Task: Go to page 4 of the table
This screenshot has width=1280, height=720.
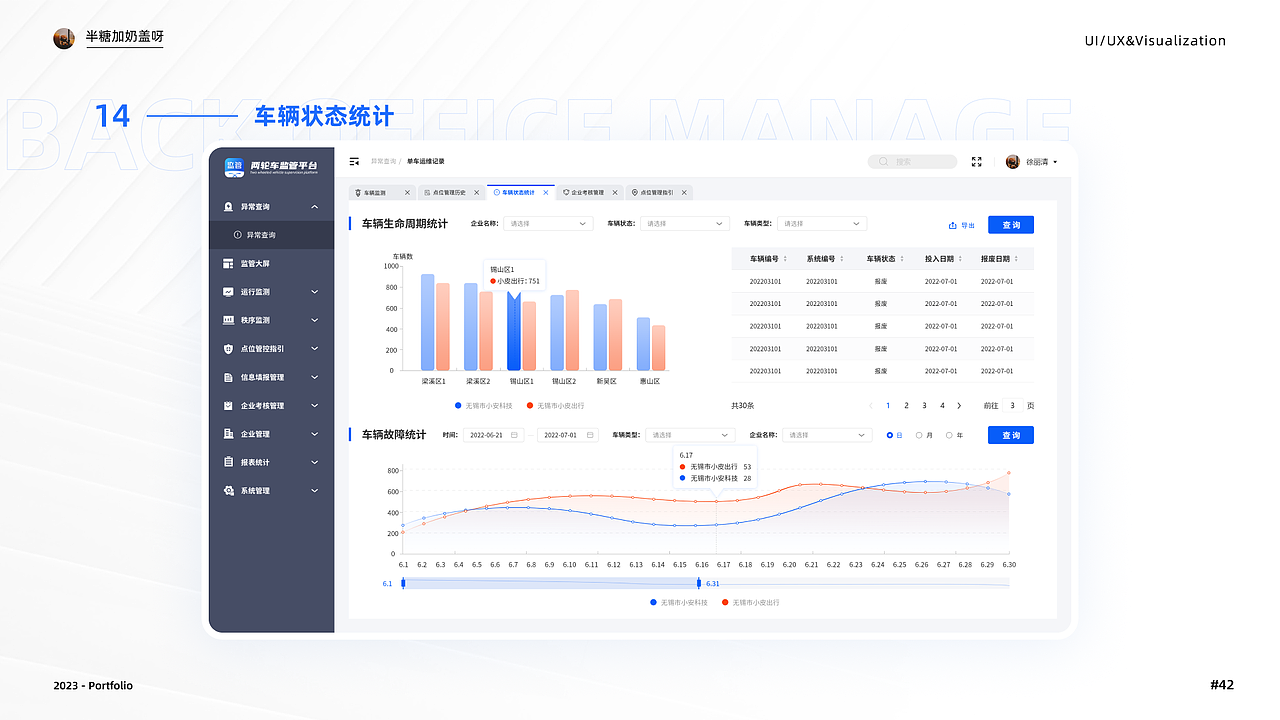Action: tap(942, 406)
